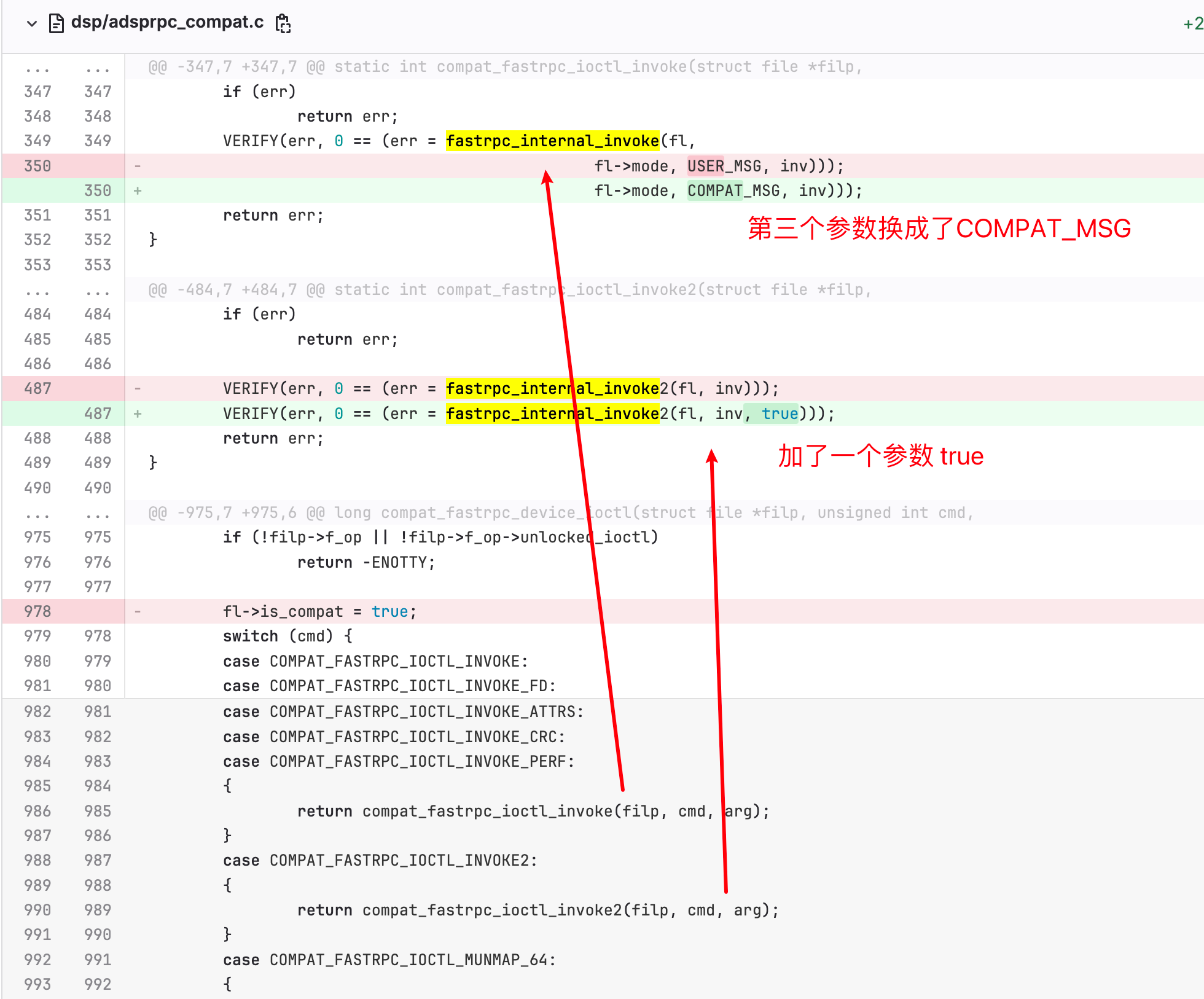Click case COMPAT_FASTRPC_IOCTL_INVOKE2 line
Viewport: 1204px width, 999px height.
click(380, 860)
